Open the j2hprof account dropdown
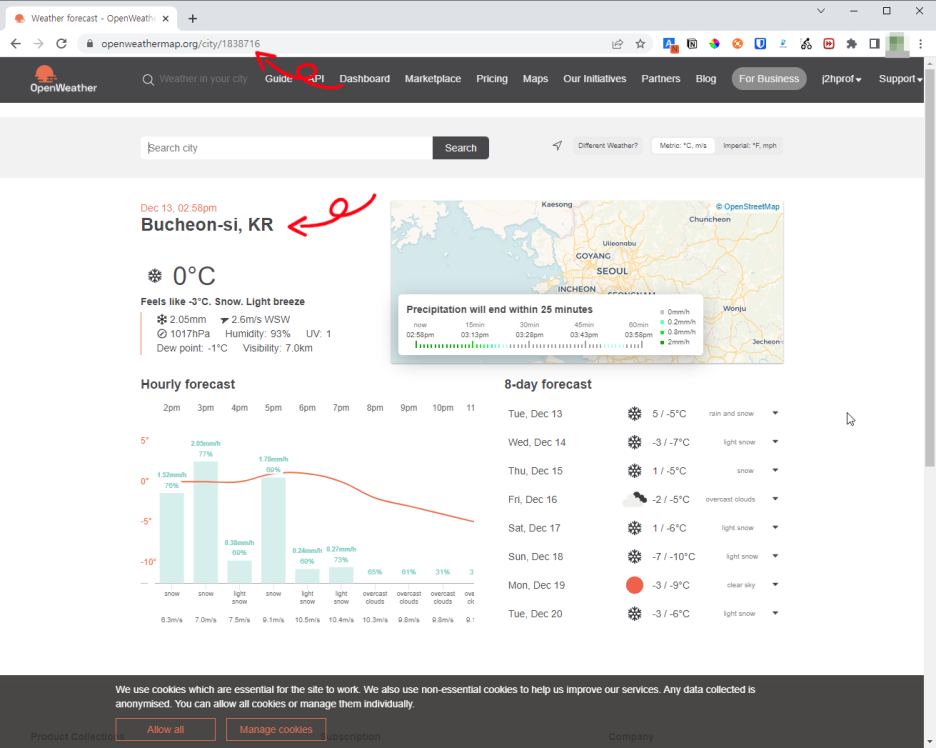Screen dimensions: 936x748 click(841, 79)
